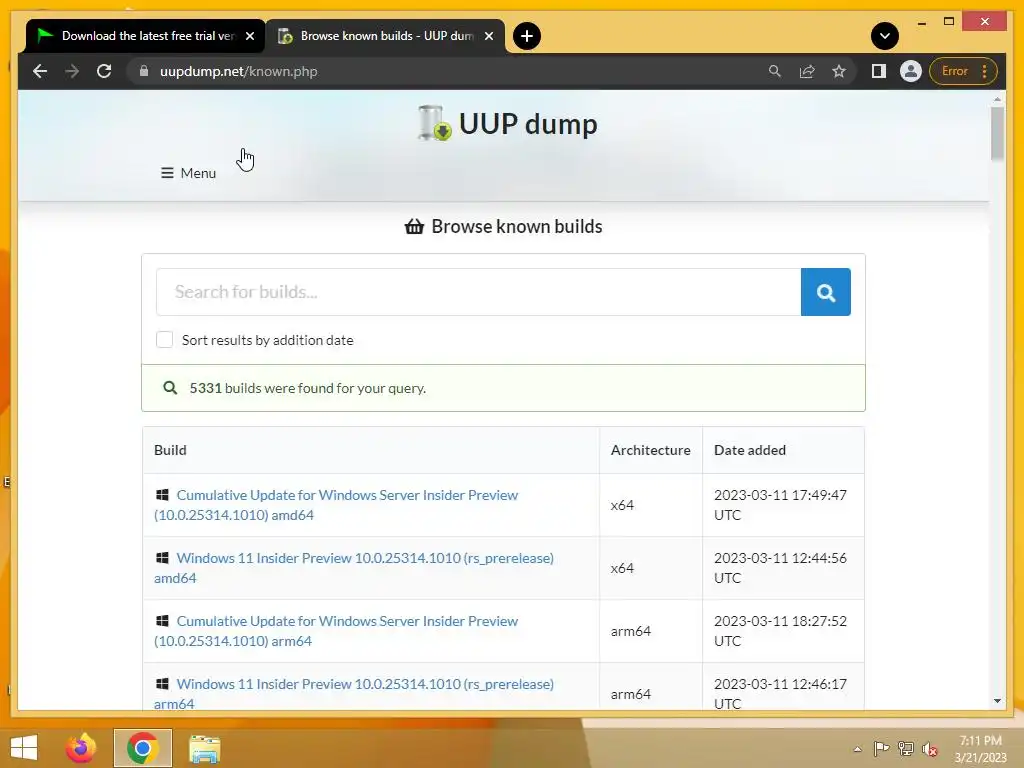Image resolution: width=1024 pixels, height=768 pixels.
Task: Open the Chrome profile avatar
Action: (910, 71)
